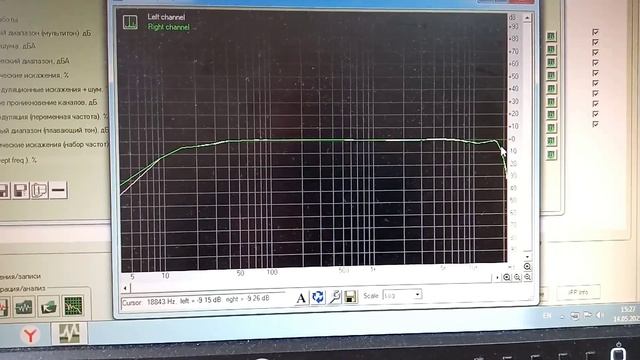Click the vertical scrollbar down arrow
The image size is (640, 360).
pos(527,257)
